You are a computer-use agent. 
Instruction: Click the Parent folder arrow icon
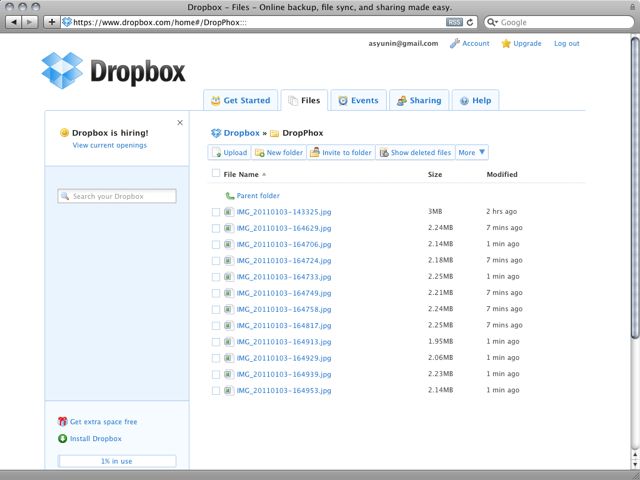pyautogui.click(x=230, y=196)
